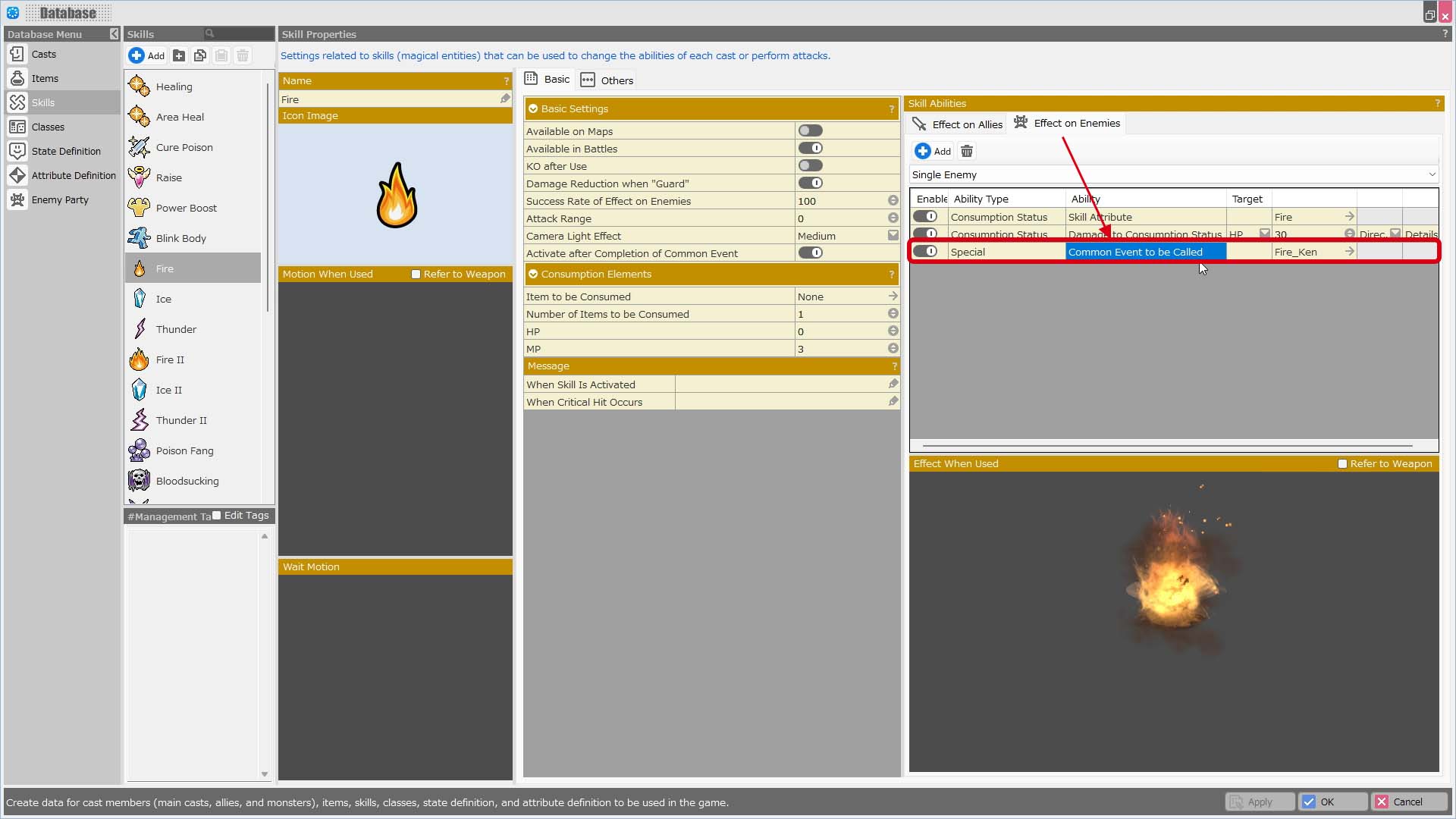Click the fire icon image preview
Screen dimensions: 1456x819
pyautogui.click(x=396, y=196)
